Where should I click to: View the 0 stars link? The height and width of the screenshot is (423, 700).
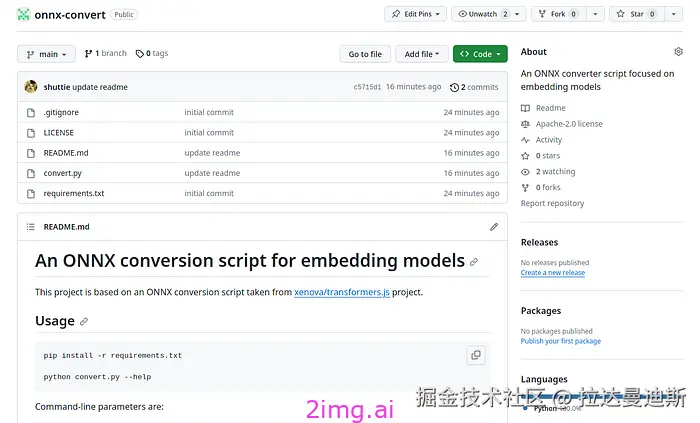click(x=548, y=156)
